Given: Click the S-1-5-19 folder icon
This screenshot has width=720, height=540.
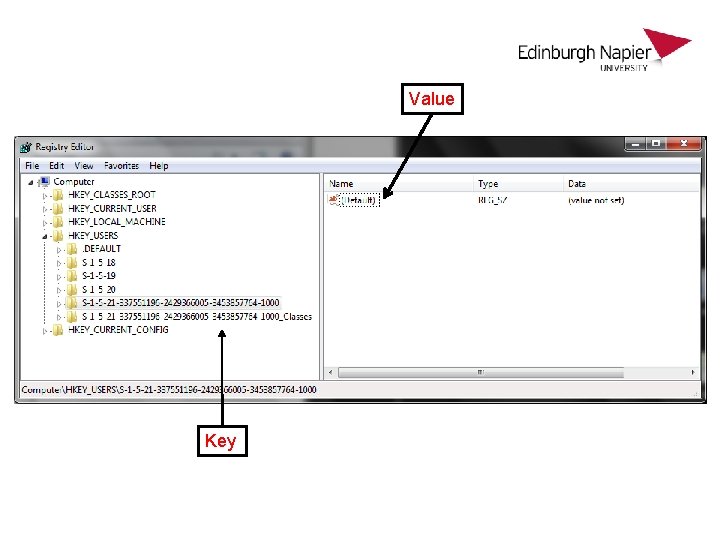Looking at the screenshot, I should 72,276.
